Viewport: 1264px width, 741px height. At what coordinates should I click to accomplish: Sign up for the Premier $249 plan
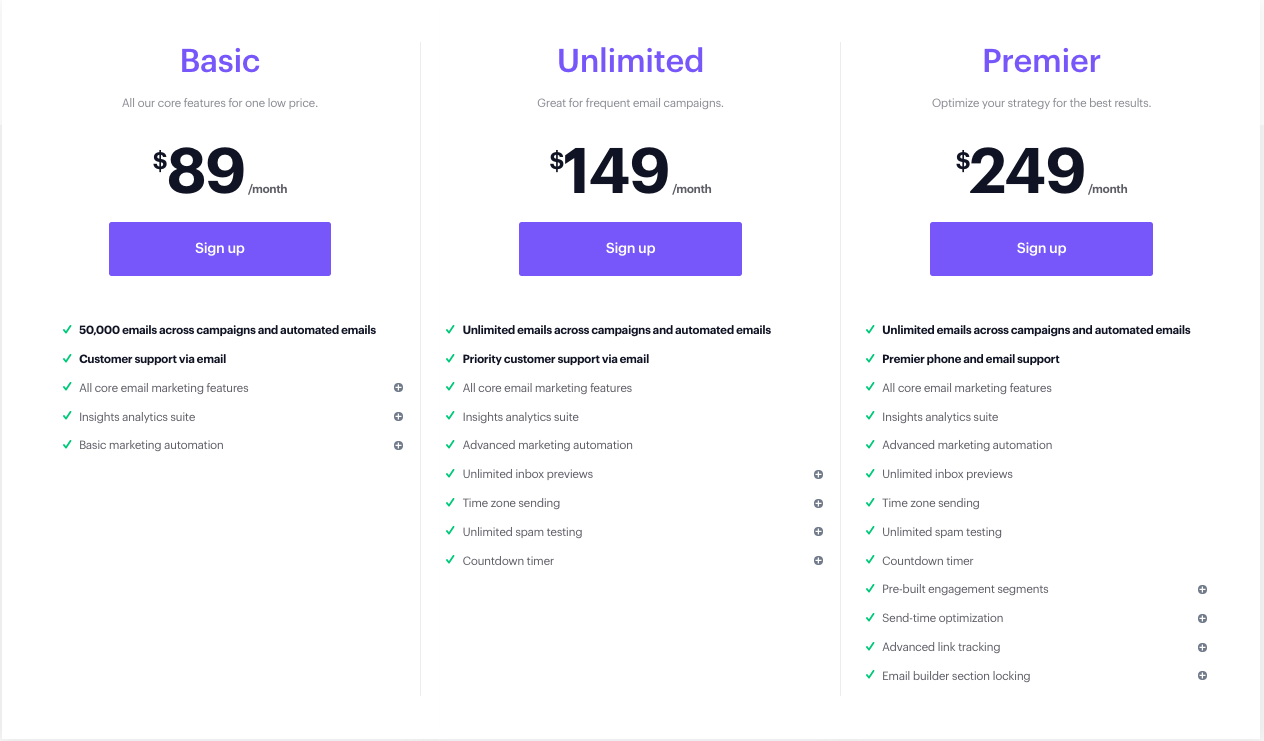1041,249
